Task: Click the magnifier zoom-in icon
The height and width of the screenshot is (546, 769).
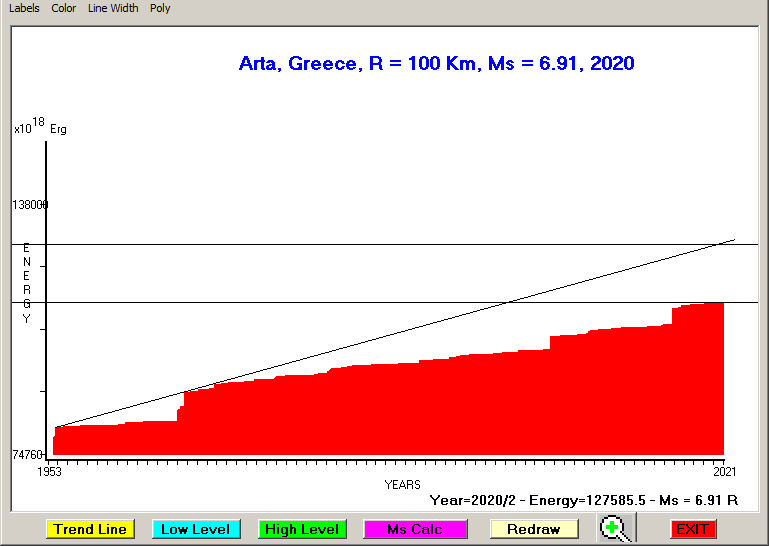Action: point(616,528)
